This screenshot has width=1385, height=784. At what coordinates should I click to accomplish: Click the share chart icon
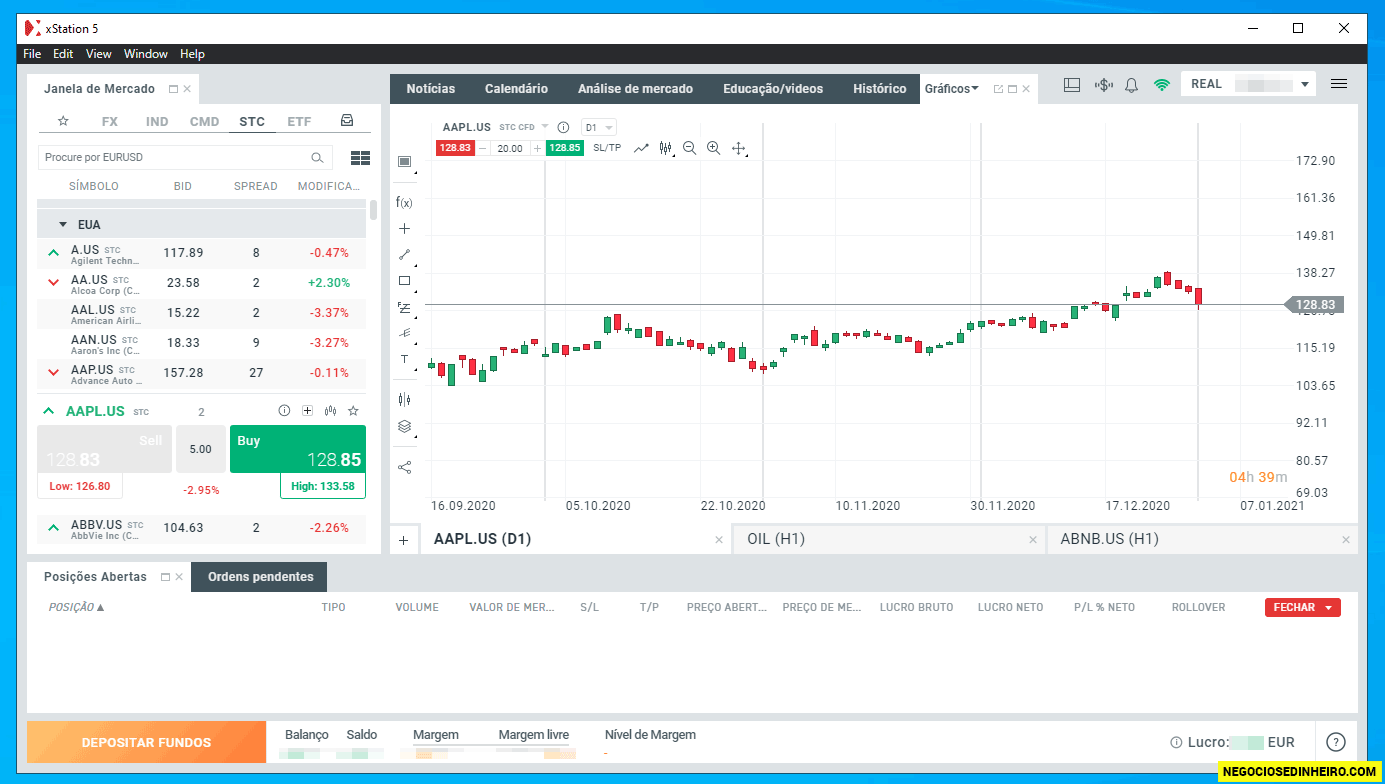click(x=404, y=467)
